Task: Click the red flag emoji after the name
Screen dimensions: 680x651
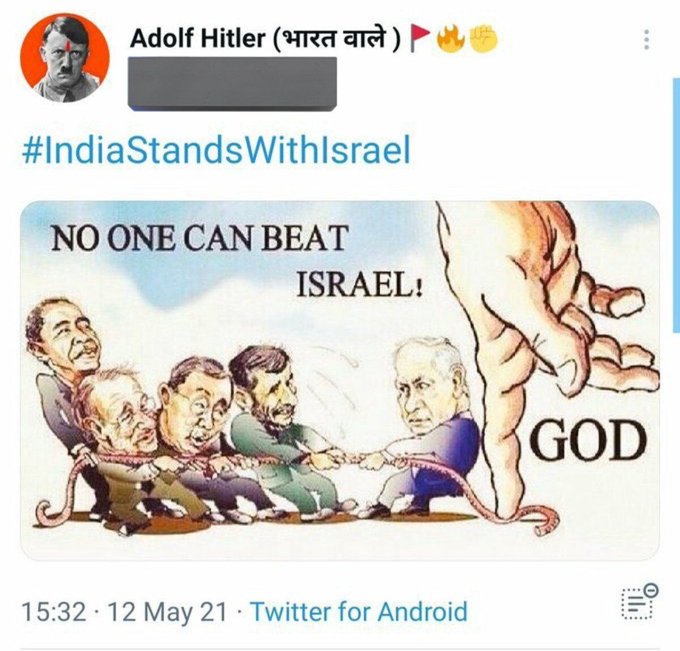Action: 420,38
